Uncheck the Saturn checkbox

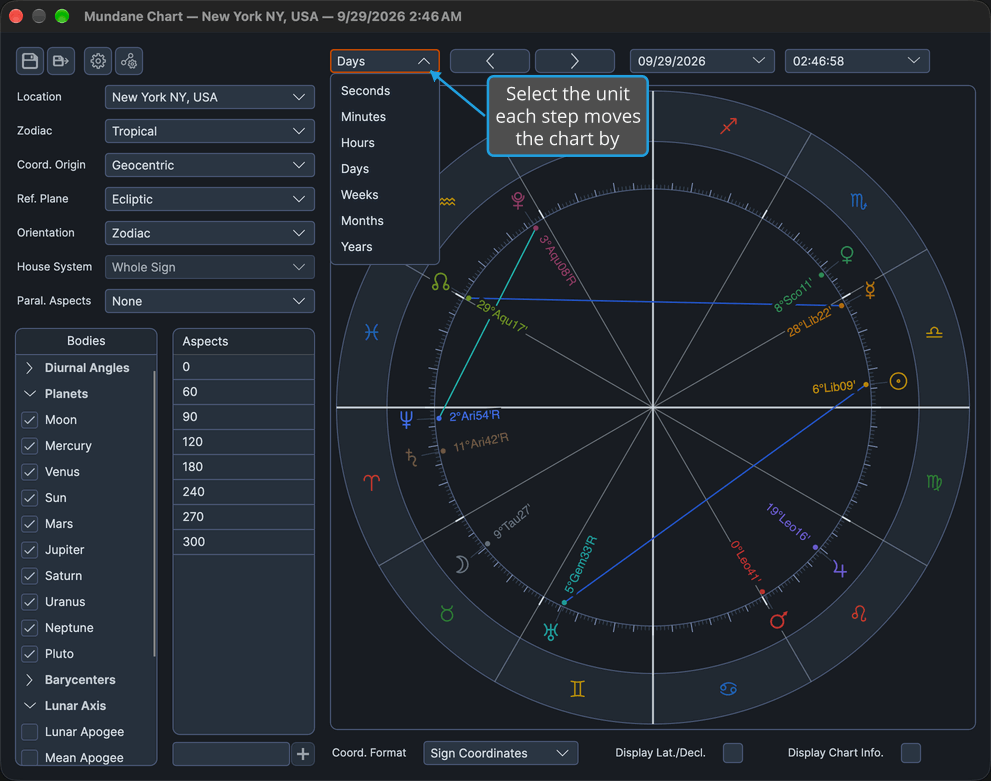30,576
